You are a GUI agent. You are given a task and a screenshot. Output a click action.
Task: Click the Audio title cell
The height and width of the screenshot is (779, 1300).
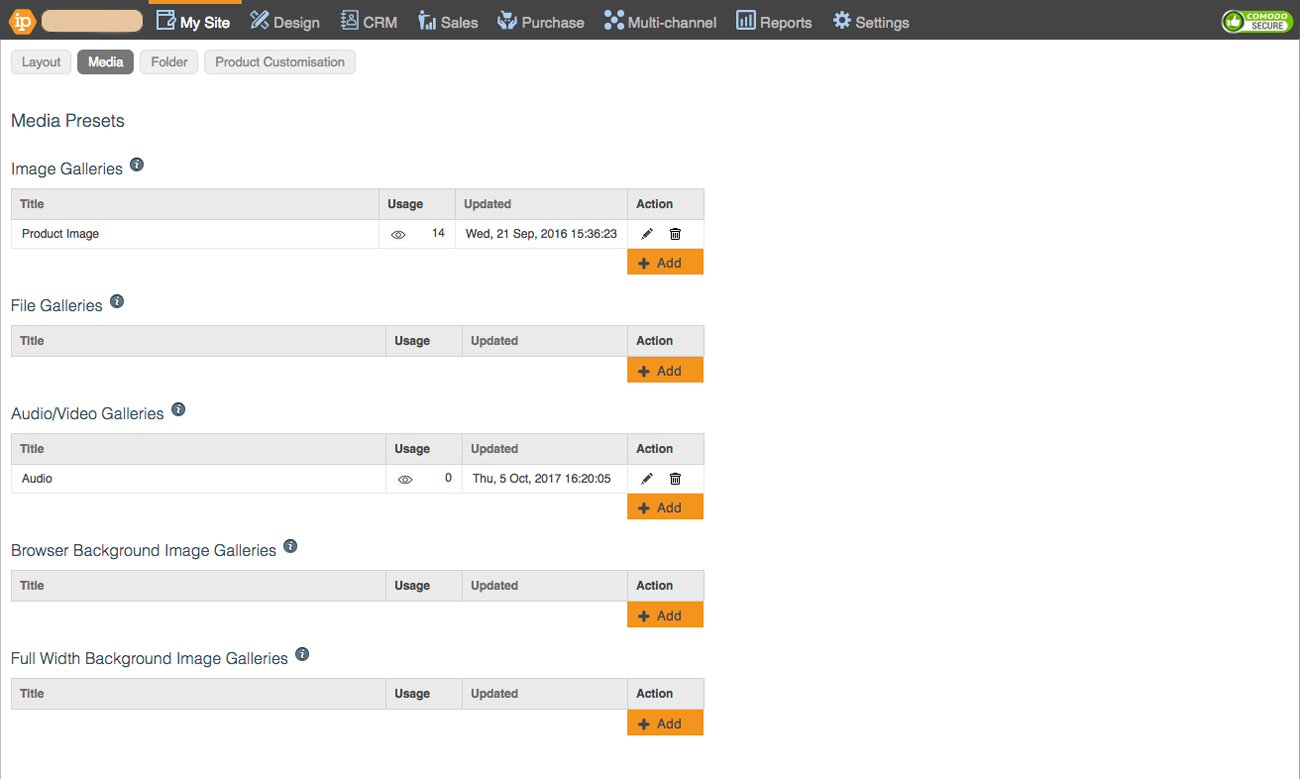click(199, 479)
